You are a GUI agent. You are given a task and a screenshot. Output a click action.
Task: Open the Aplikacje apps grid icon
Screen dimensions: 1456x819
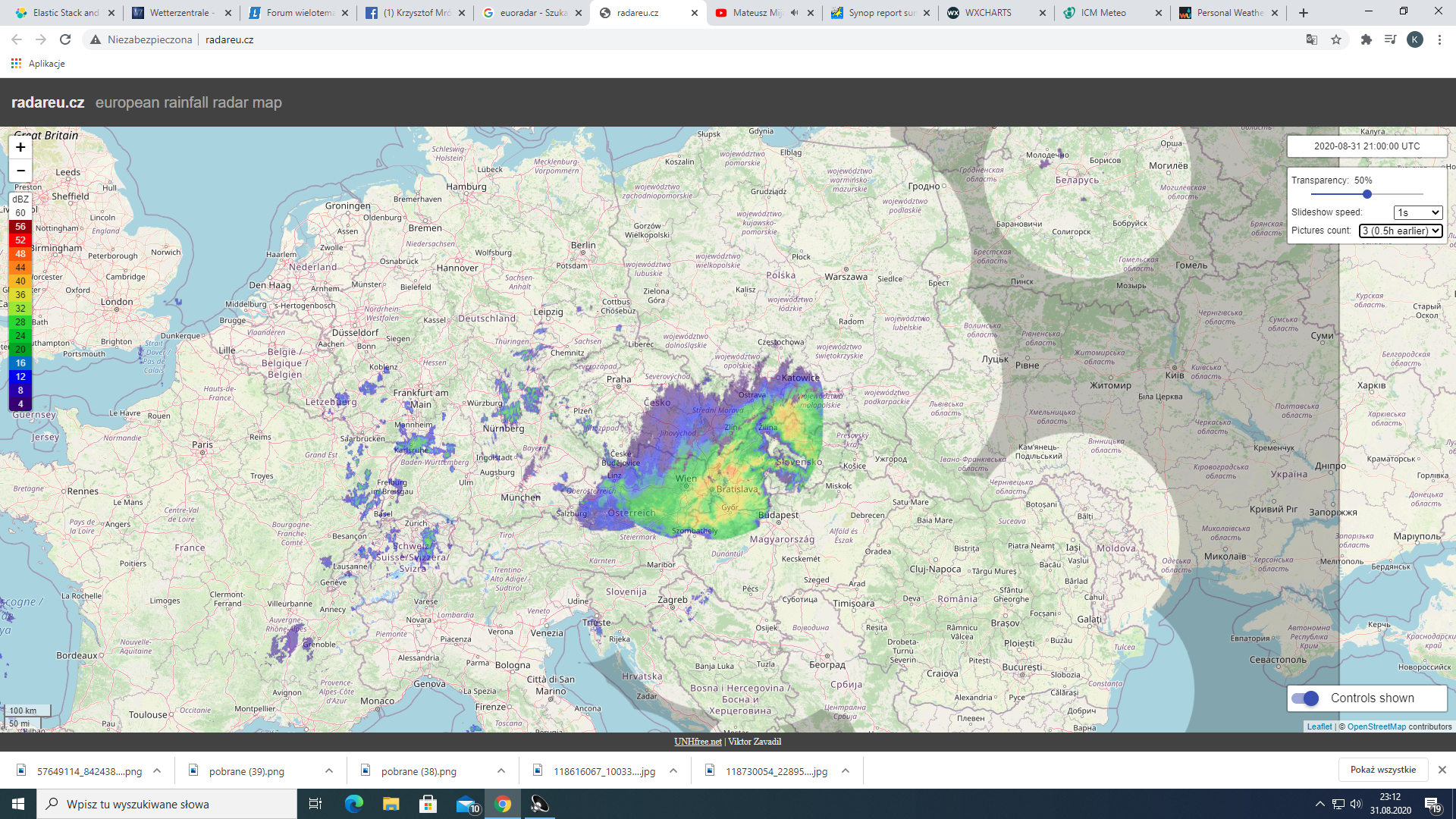pos(16,64)
